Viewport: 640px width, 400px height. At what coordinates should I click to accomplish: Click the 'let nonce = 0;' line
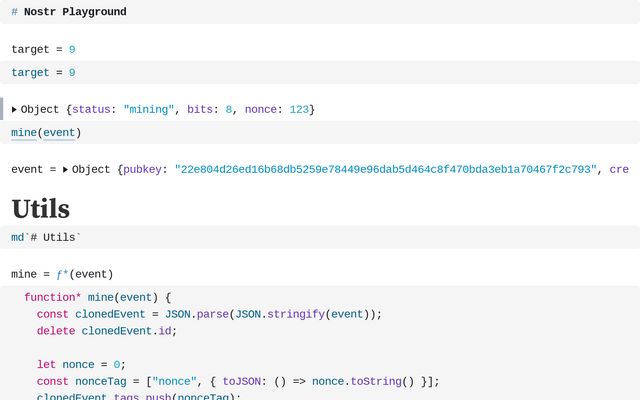click(x=80, y=365)
